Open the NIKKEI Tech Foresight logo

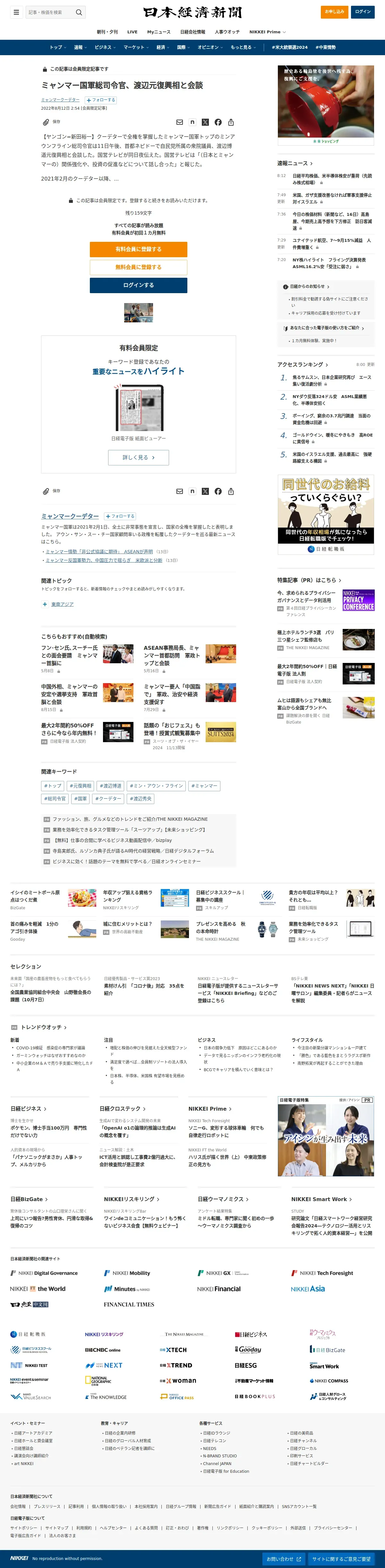322,1273
